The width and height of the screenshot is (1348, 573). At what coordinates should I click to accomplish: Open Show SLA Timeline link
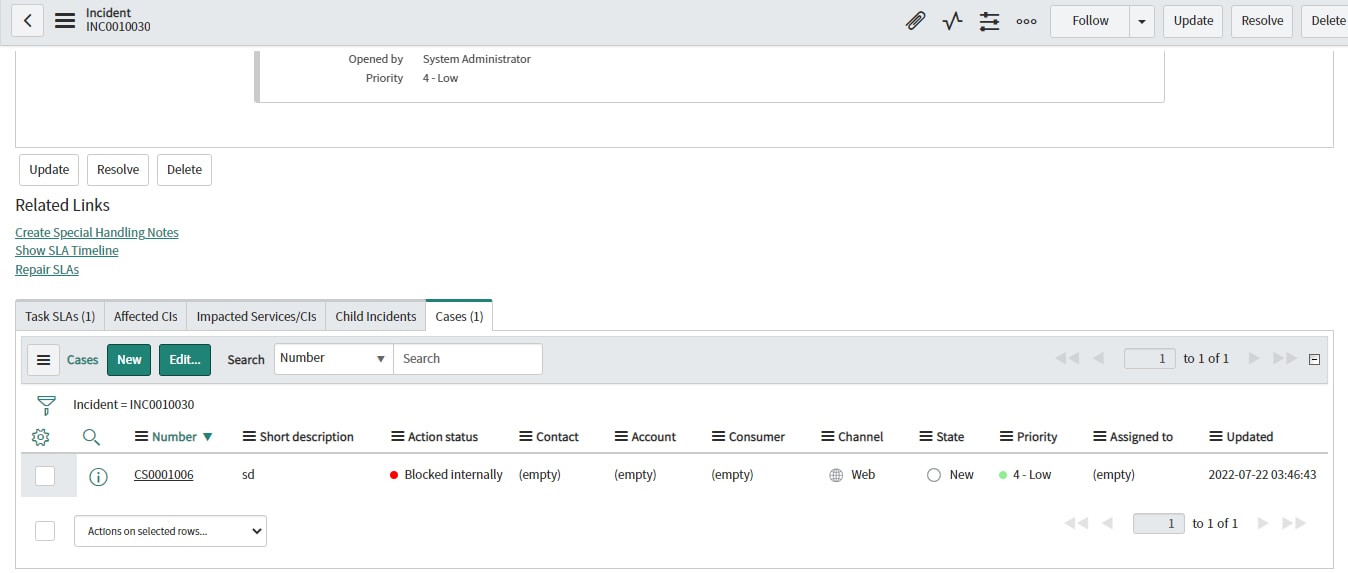coord(67,251)
